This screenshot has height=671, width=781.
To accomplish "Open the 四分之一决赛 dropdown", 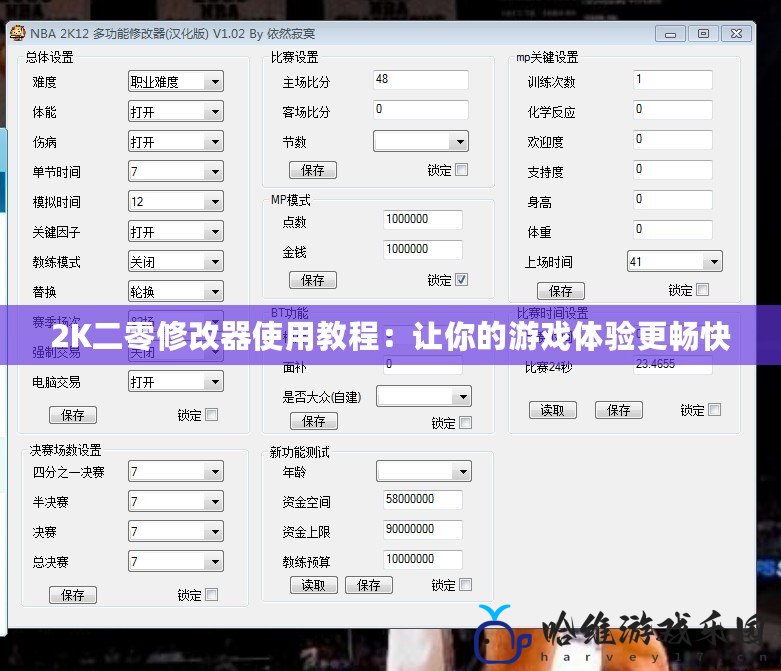I will (175, 471).
